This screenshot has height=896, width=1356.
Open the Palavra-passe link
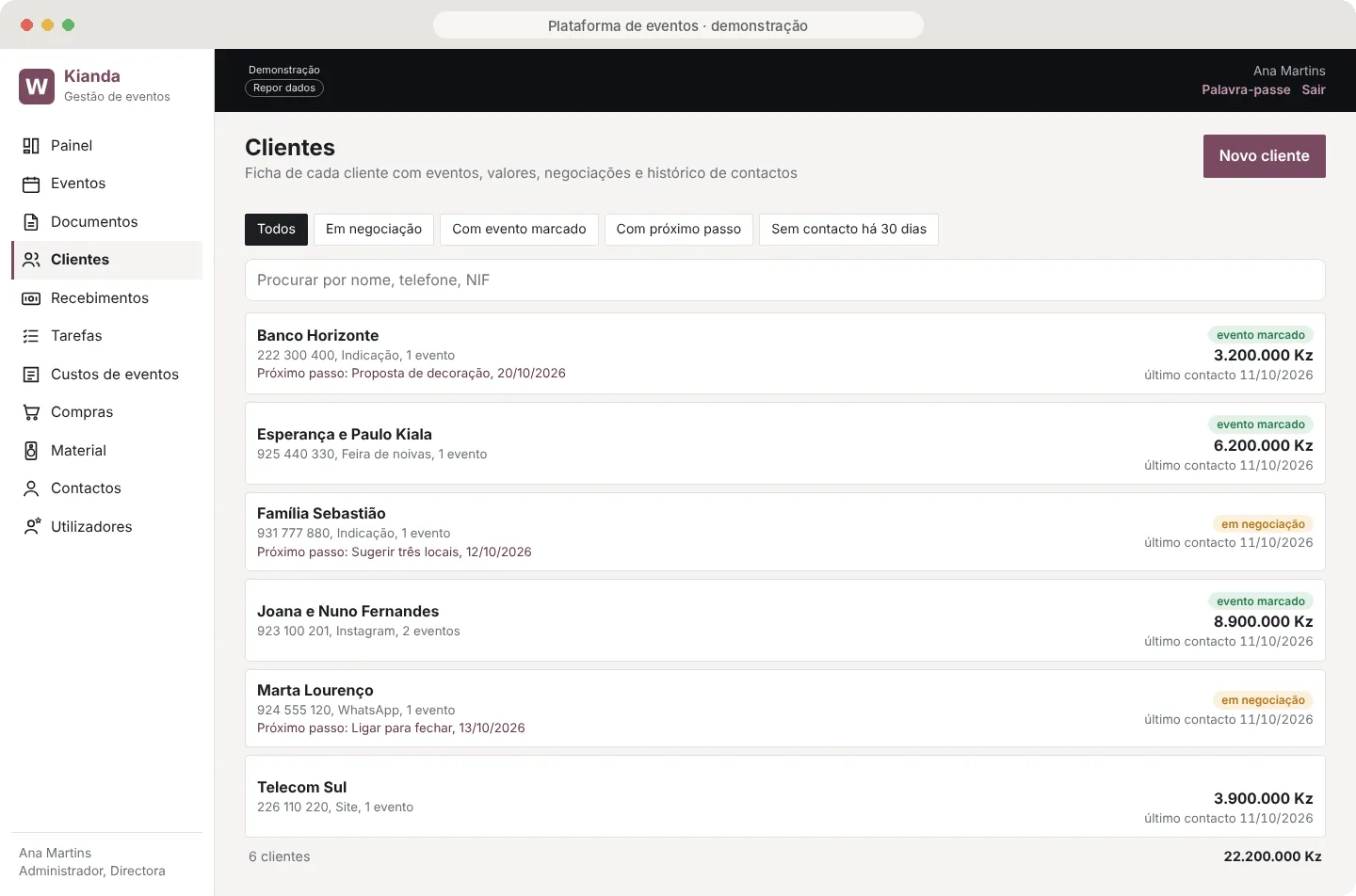click(1246, 90)
